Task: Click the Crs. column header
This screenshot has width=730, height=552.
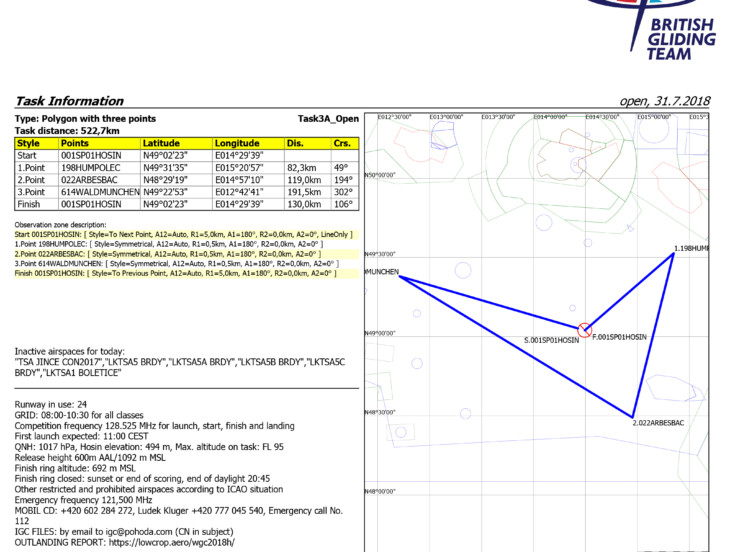Action: (342, 143)
